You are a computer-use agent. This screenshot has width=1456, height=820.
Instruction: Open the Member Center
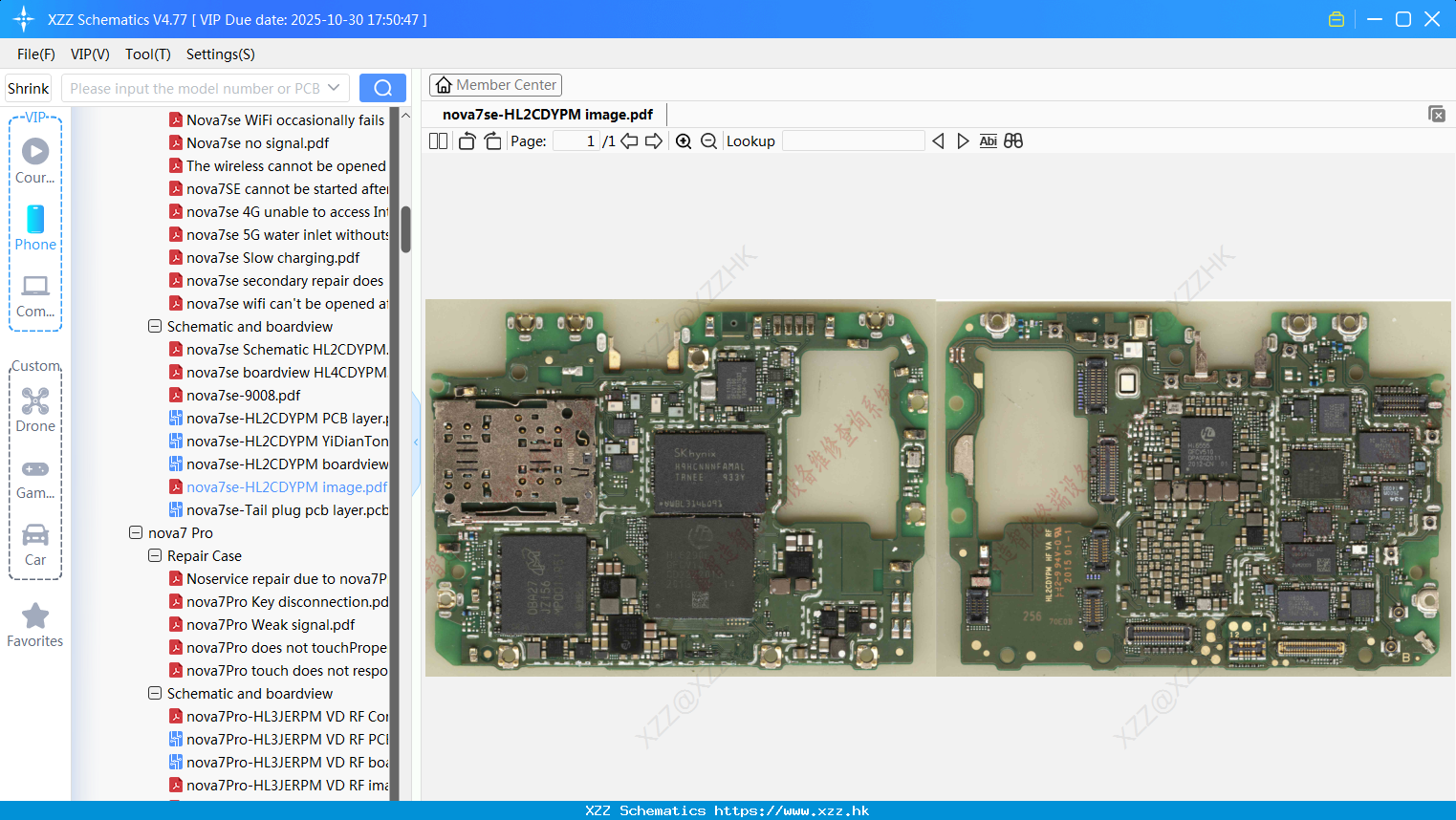(x=495, y=85)
